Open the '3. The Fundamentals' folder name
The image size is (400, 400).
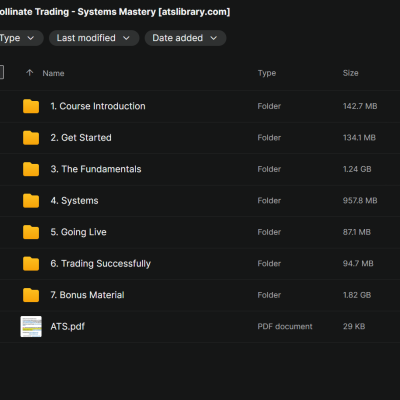point(96,169)
